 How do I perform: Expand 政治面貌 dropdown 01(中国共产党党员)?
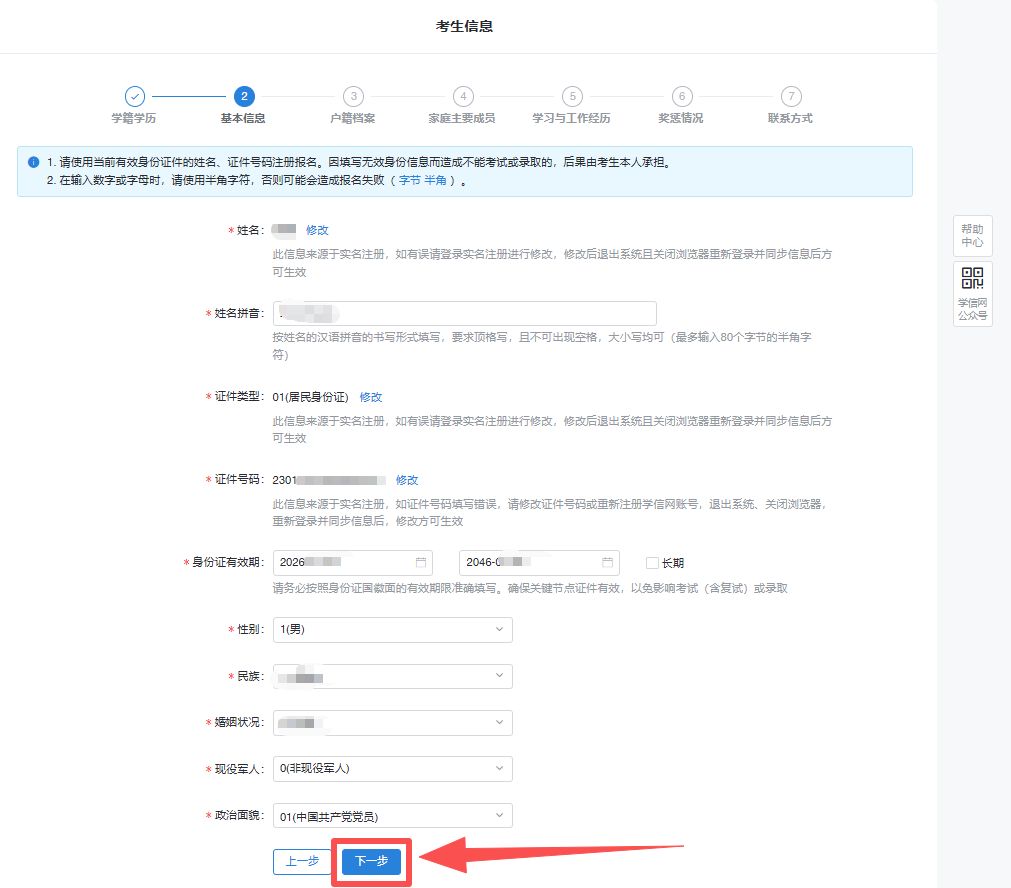[x=393, y=816]
